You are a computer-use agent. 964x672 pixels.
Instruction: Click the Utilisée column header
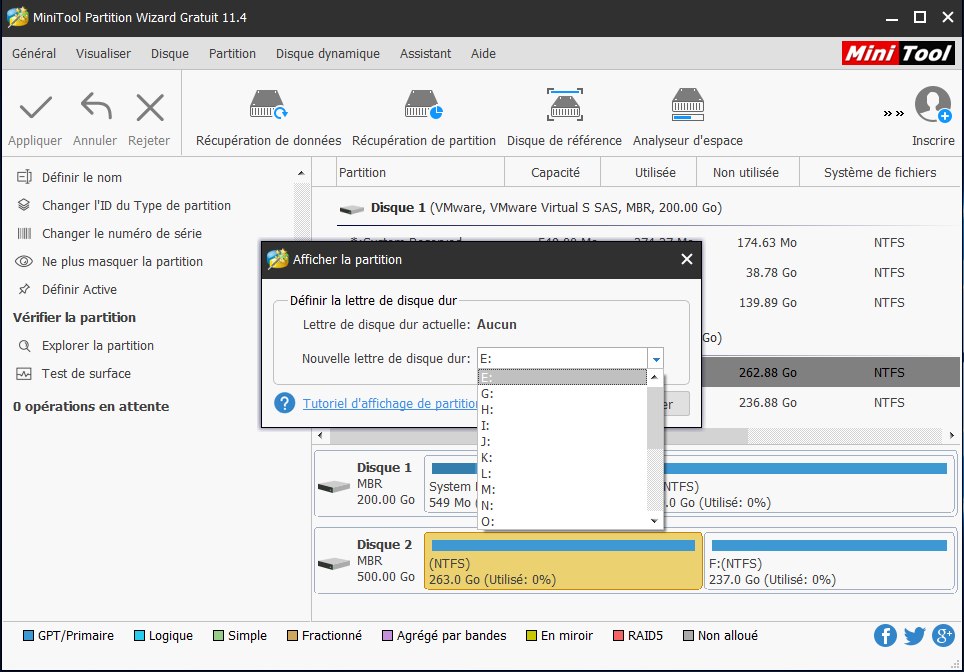point(649,173)
